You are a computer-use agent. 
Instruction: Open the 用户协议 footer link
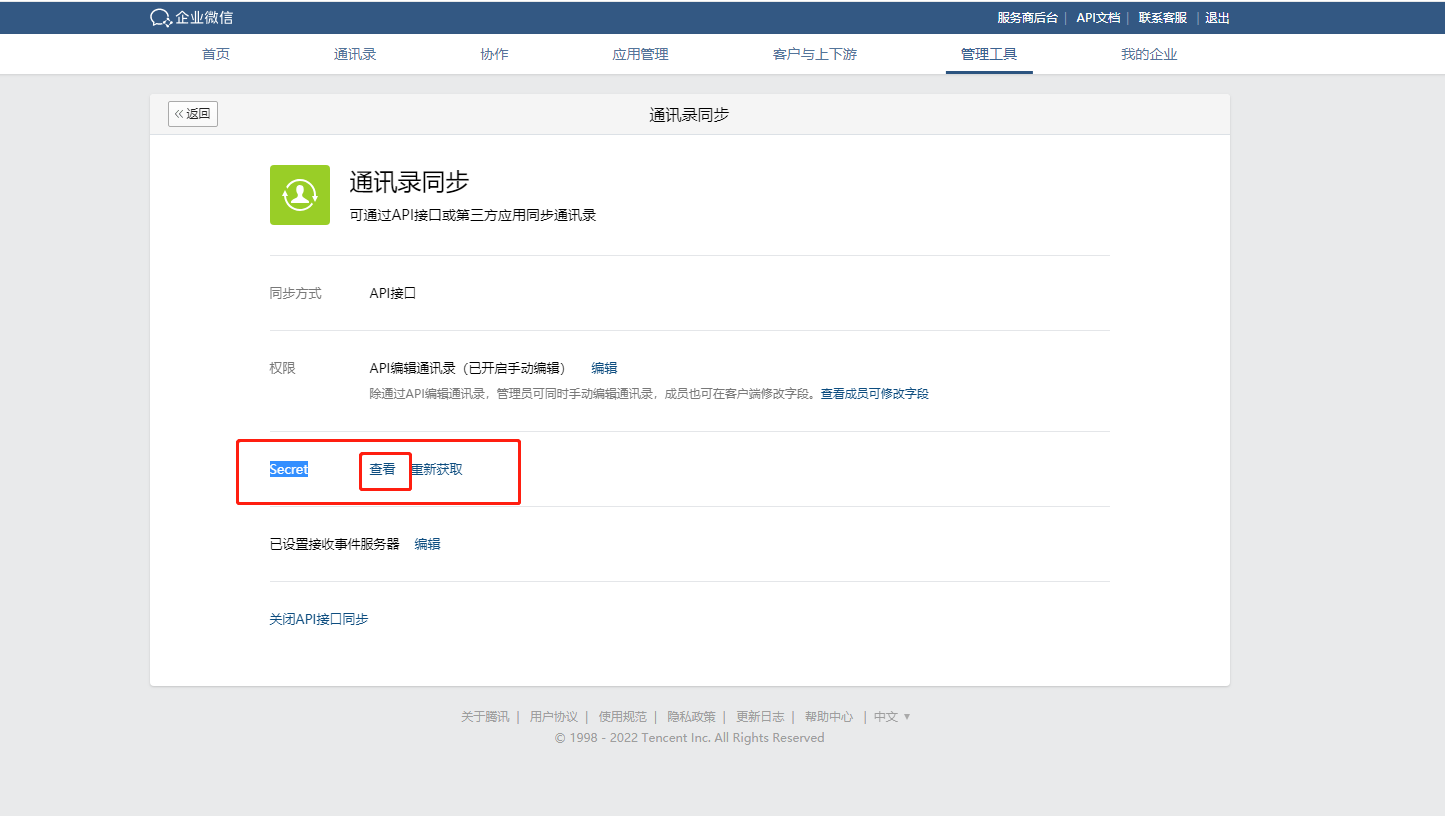pos(554,717)
